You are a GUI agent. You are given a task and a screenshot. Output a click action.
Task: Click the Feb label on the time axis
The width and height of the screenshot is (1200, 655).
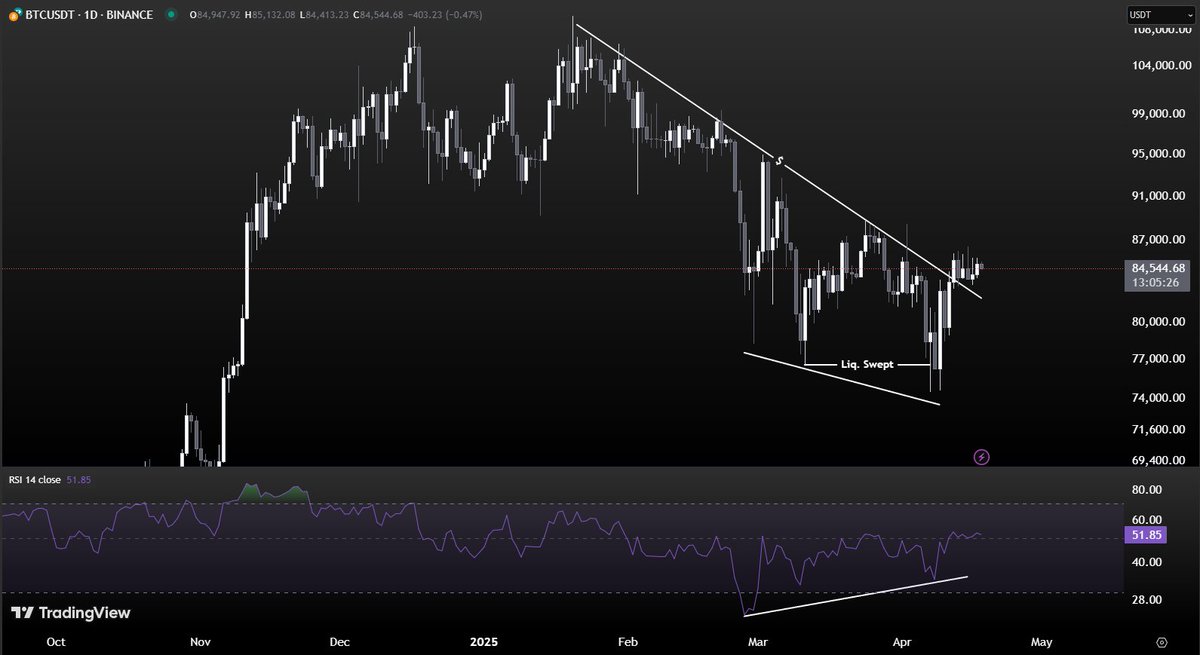pyautogui.click(x=627, y=641)
